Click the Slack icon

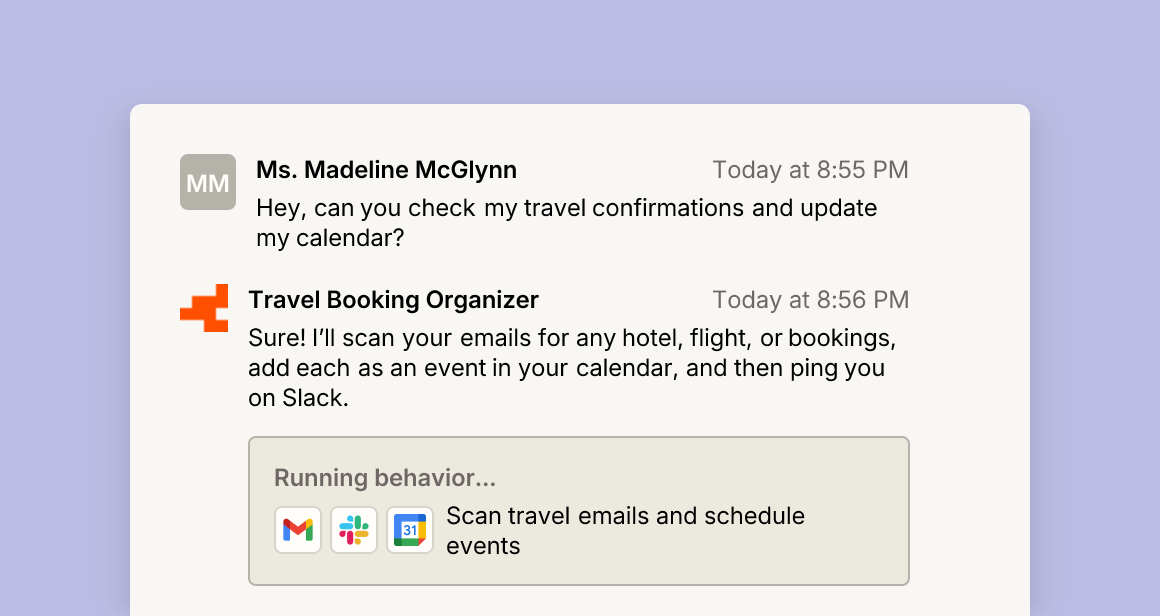(x=354, y=530)
